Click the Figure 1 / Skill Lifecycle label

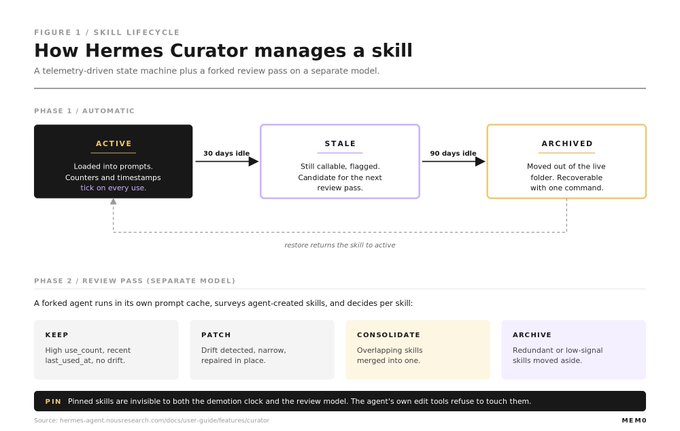coord(107,32)
